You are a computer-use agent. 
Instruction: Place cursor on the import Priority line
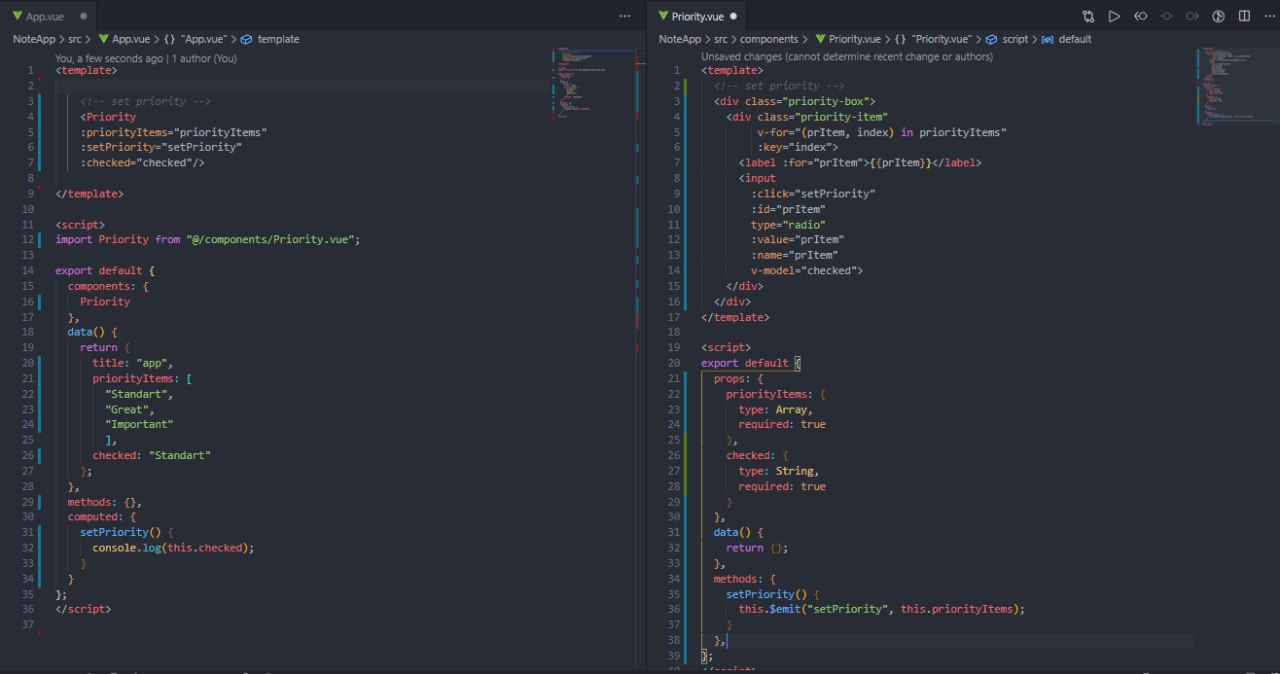207,239
